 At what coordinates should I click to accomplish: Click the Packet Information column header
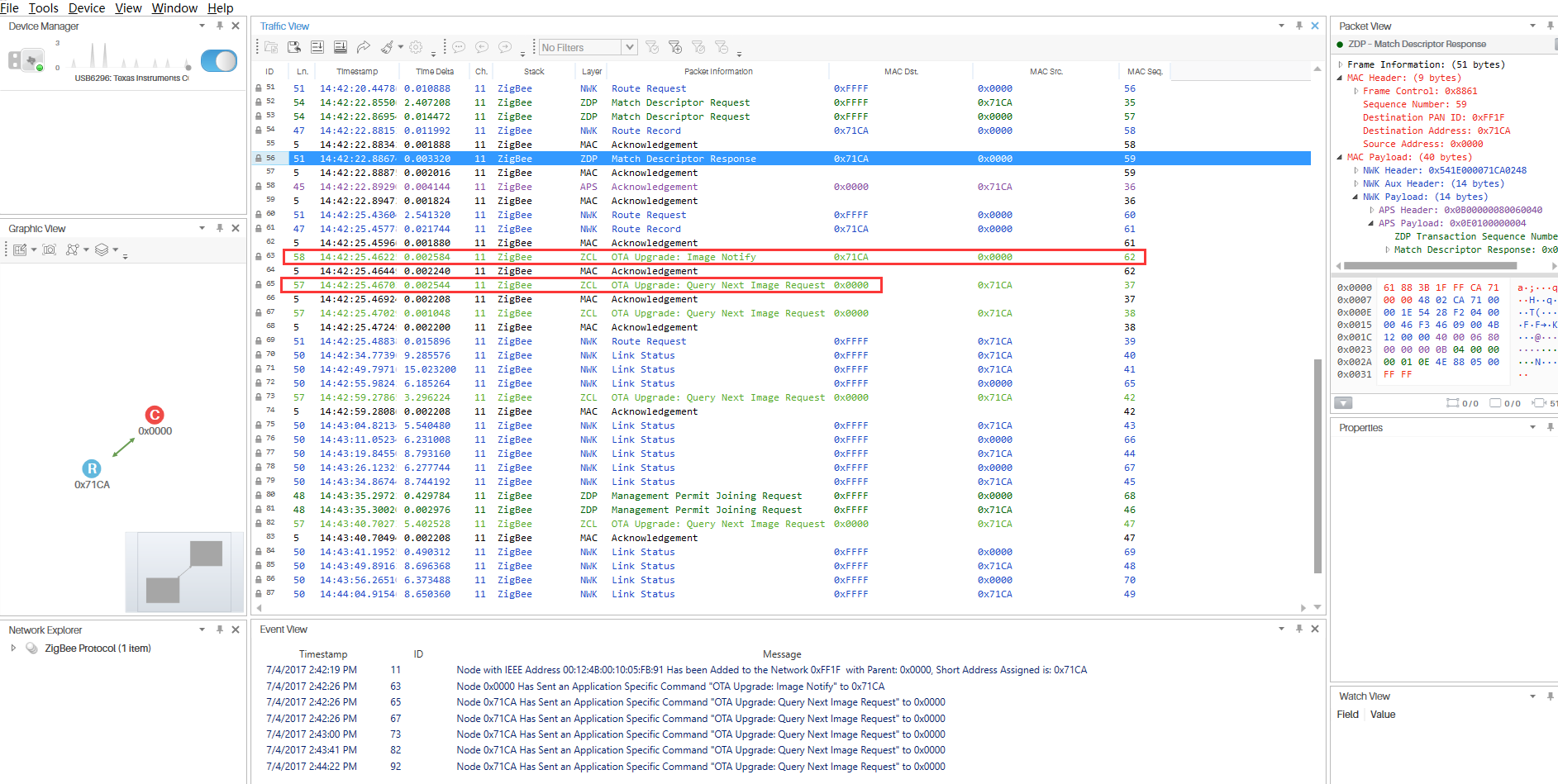click(718, 72)
